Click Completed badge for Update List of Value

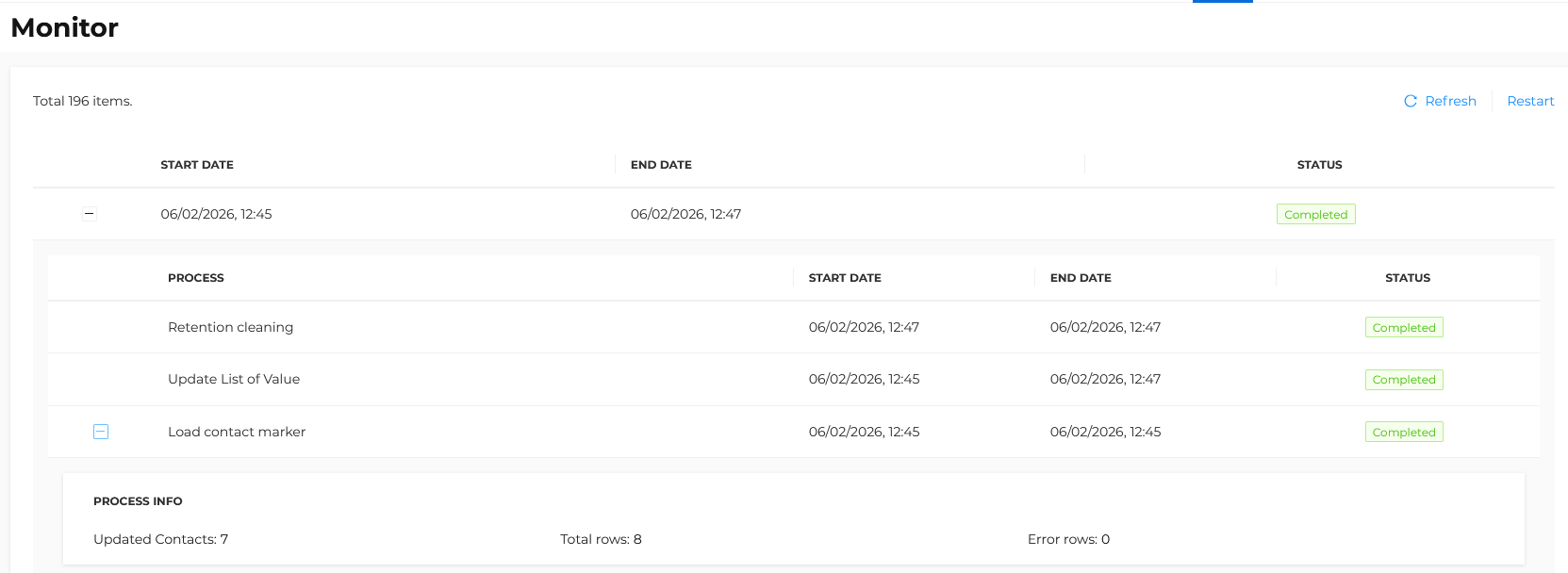(x=1404, y=380)
